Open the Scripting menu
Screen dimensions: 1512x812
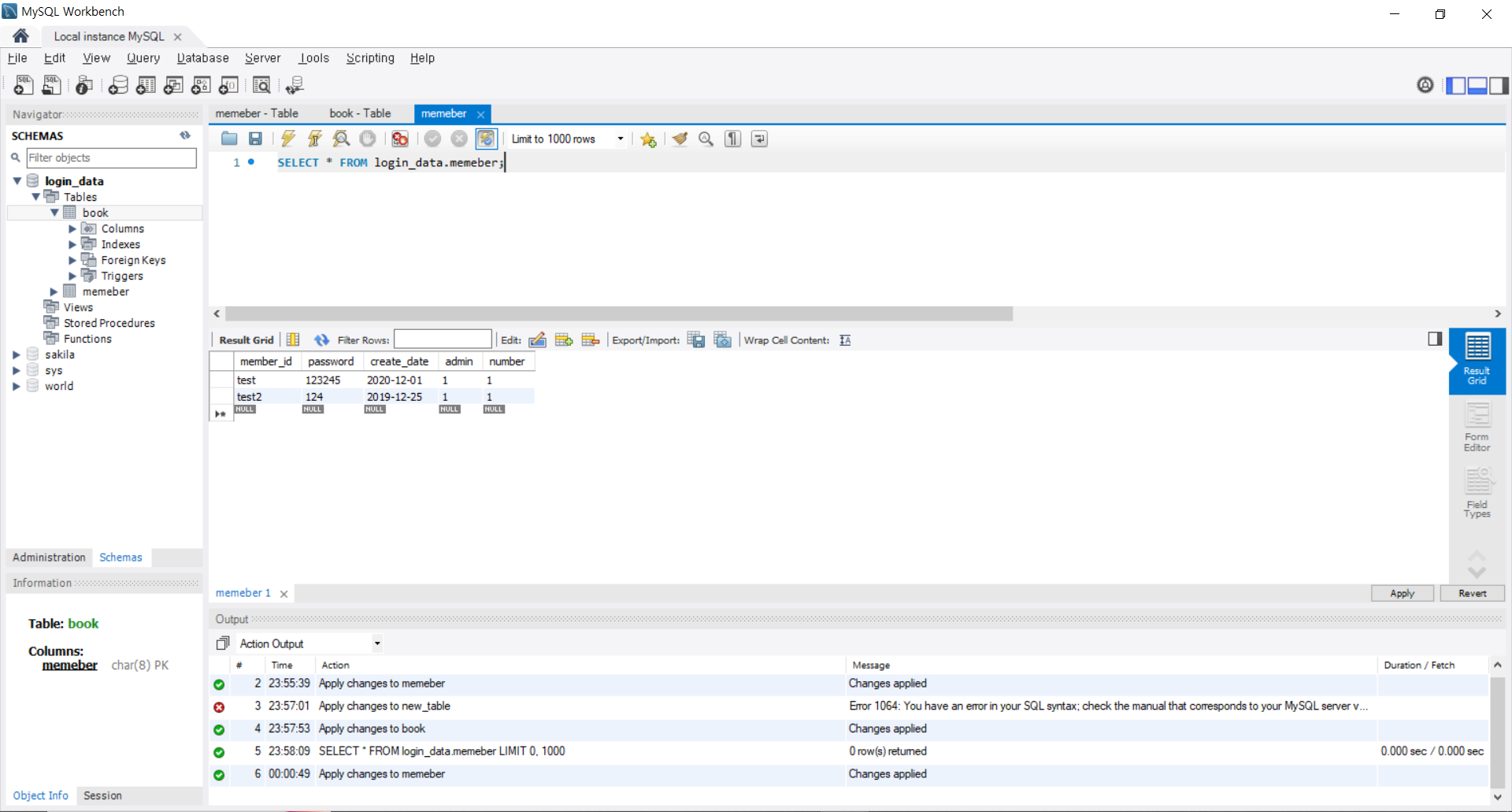[370, 58]
